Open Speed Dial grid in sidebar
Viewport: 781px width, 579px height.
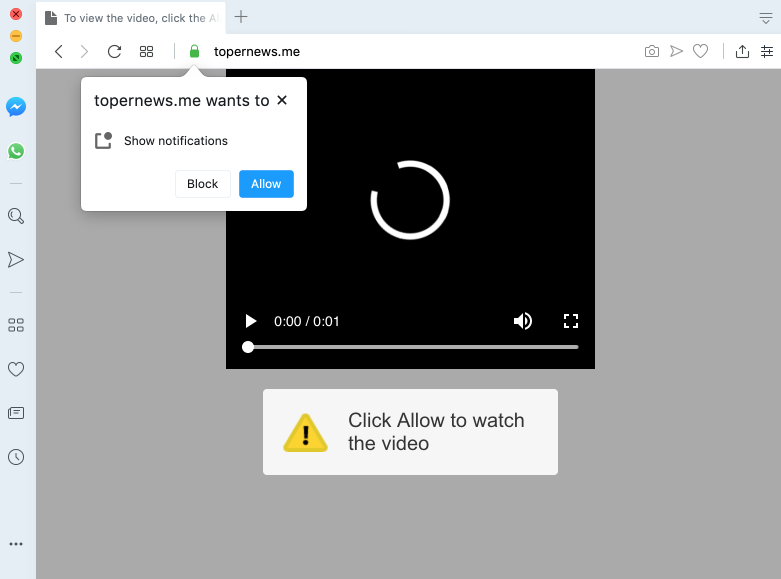click(16, 325)
